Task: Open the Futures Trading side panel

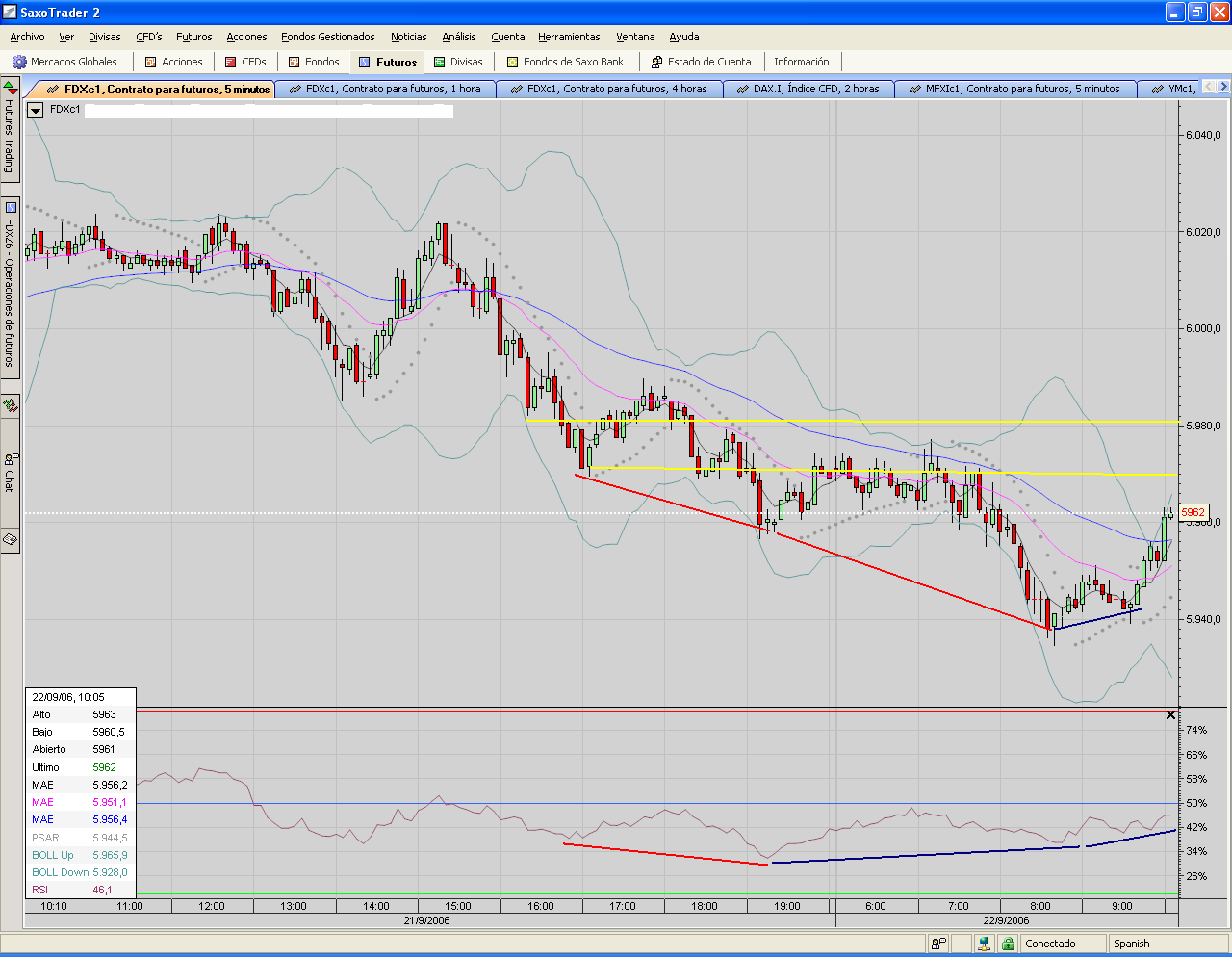Action: (x=10, y=130)
